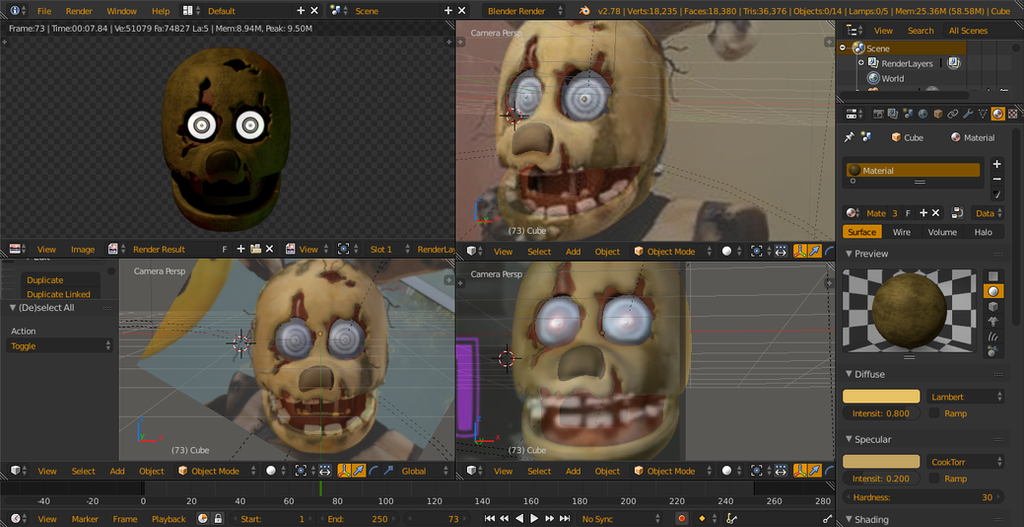The image size is (1024, 527).
Task: Open the Playback menu in timeline
Action: (168, 519)
